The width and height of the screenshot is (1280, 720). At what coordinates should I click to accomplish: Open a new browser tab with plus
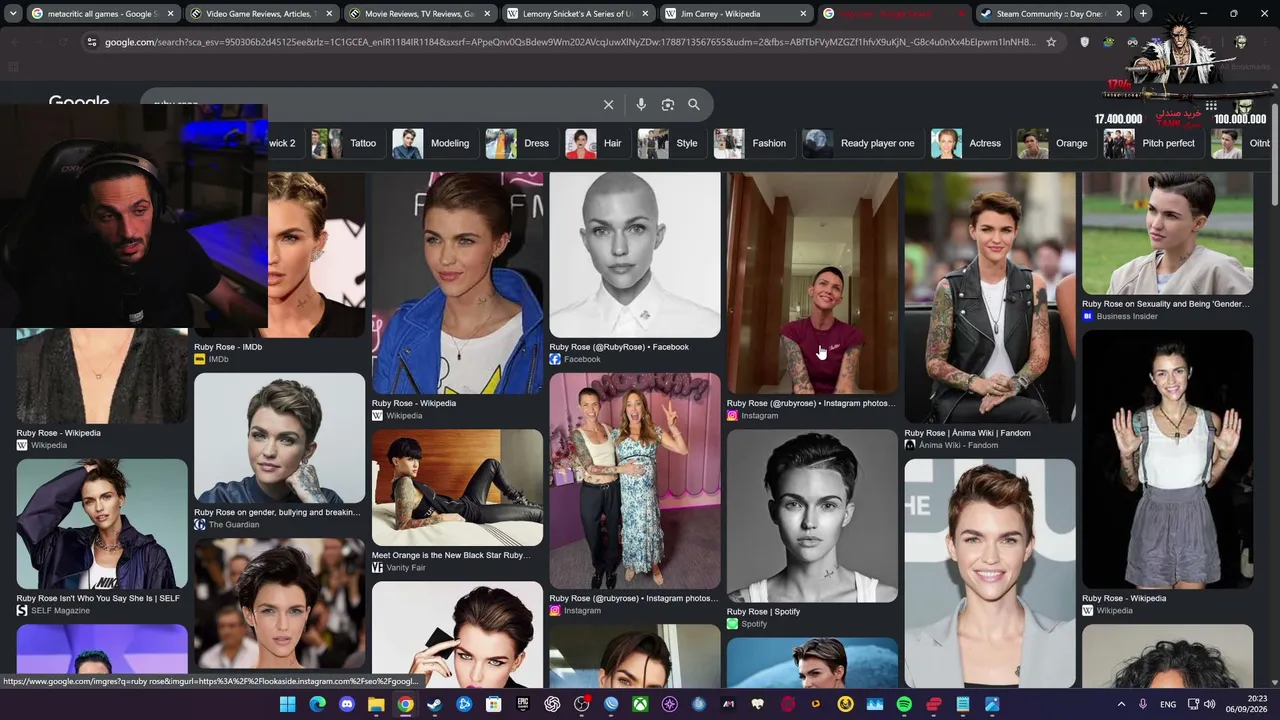pos(1143,14)
